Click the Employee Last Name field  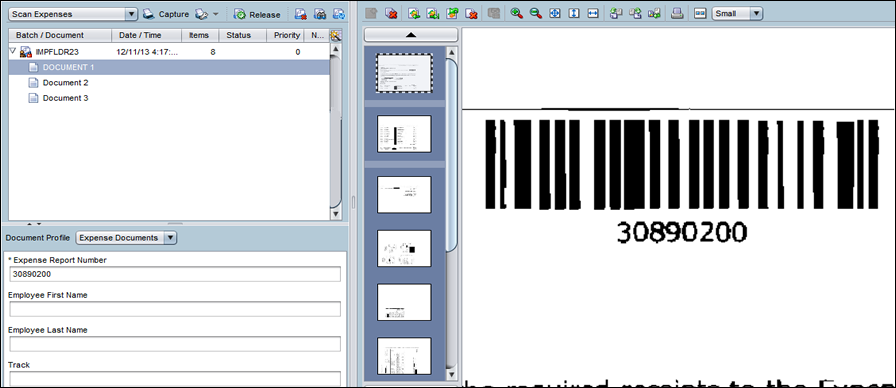pos(175,344)
